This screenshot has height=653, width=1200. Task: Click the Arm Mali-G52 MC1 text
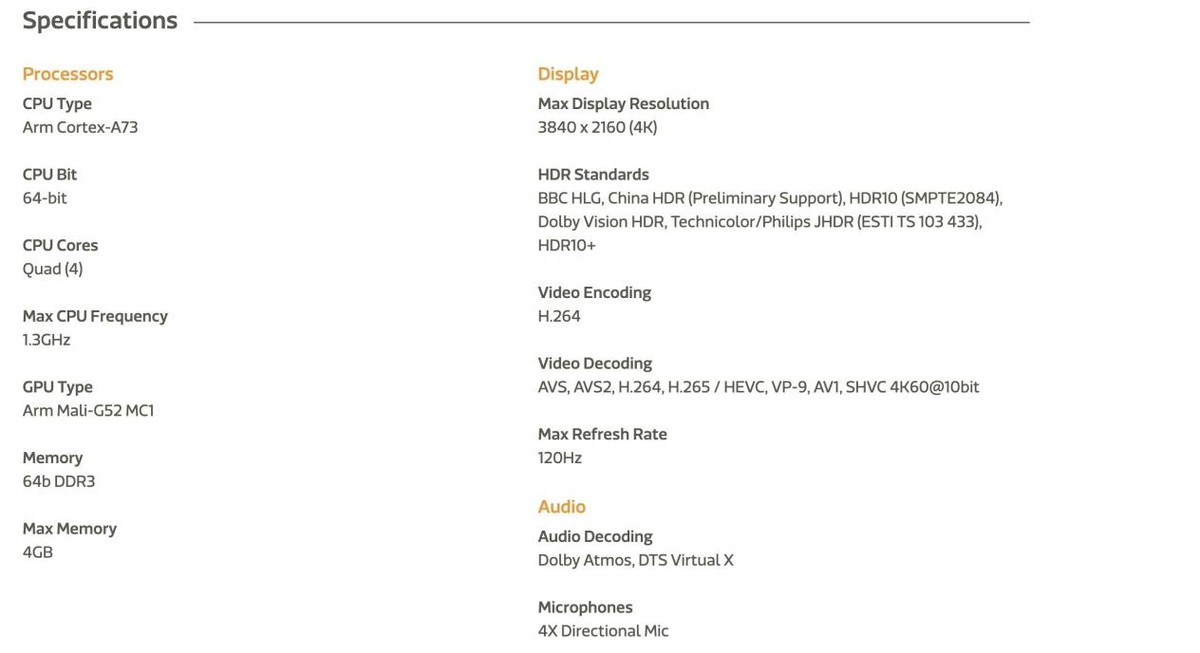pyautogui.click(x=88, y=411)
